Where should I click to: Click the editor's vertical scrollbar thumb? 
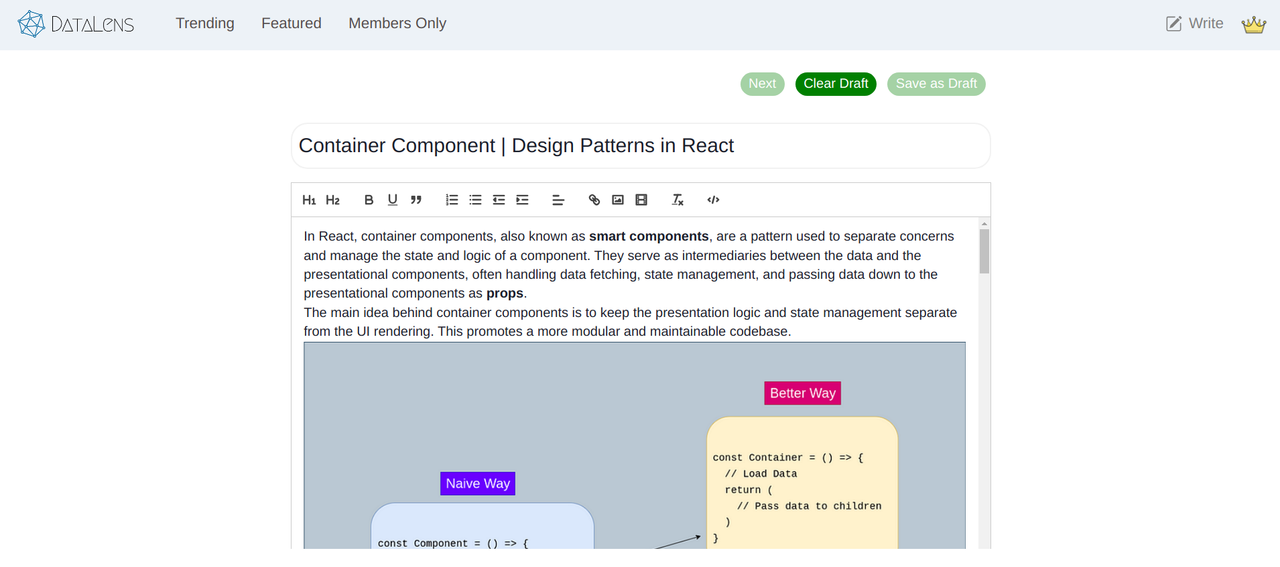click(x=984, y=251)
